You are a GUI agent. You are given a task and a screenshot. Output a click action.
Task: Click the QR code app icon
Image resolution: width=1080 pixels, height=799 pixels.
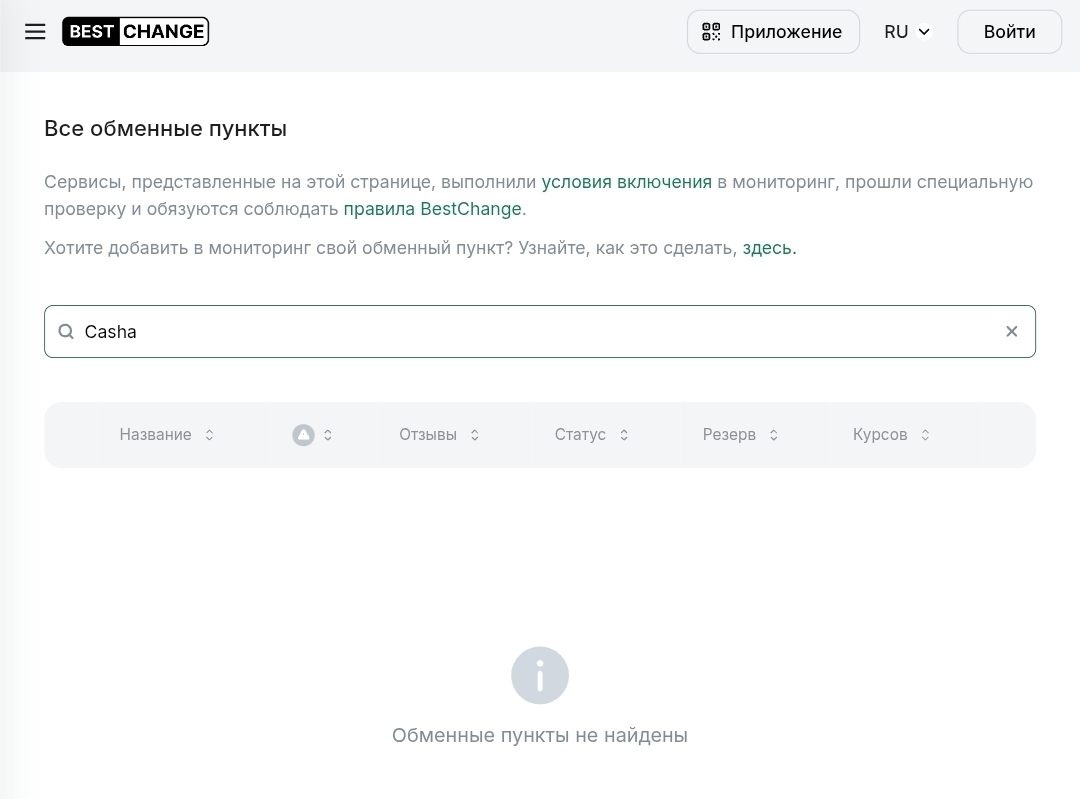point(711,32)
